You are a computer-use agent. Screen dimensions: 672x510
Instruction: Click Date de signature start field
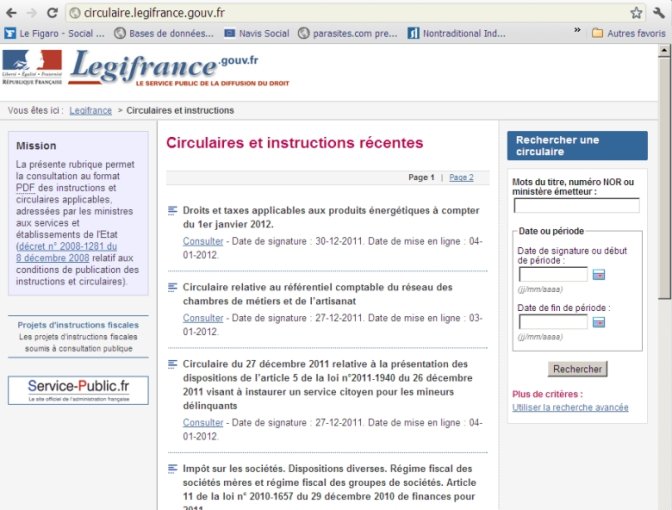click(553, 274)
